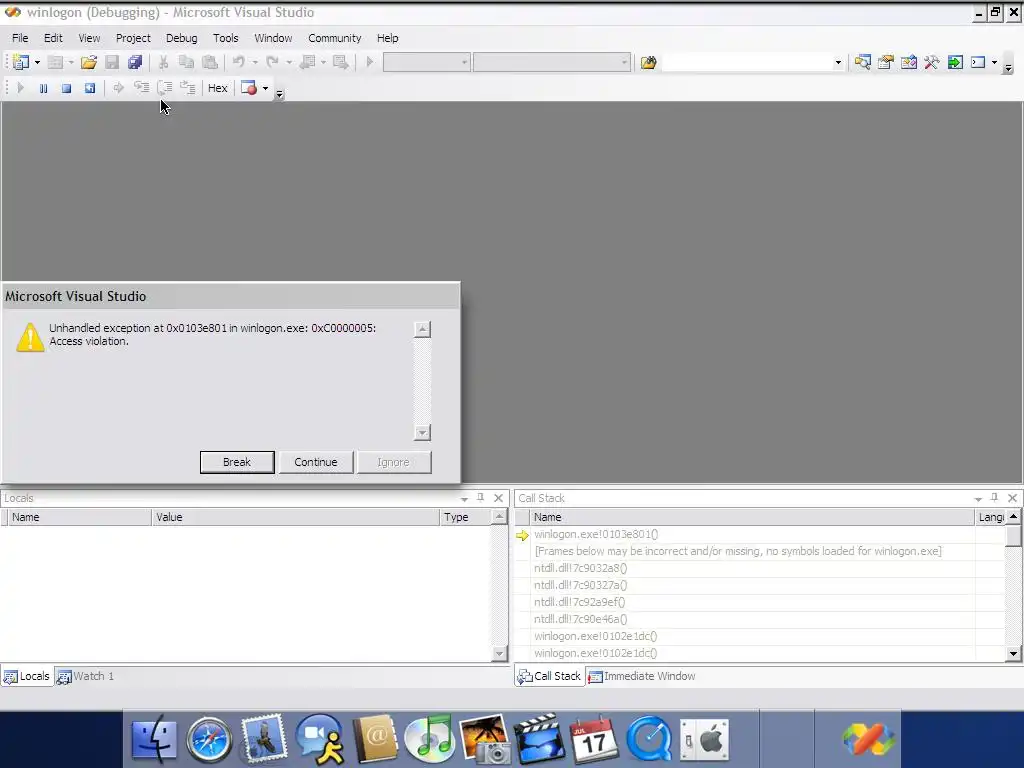Click the Restart debugging icon
1024x768 pixels.
pyautogui.click(x=89, y=88)
